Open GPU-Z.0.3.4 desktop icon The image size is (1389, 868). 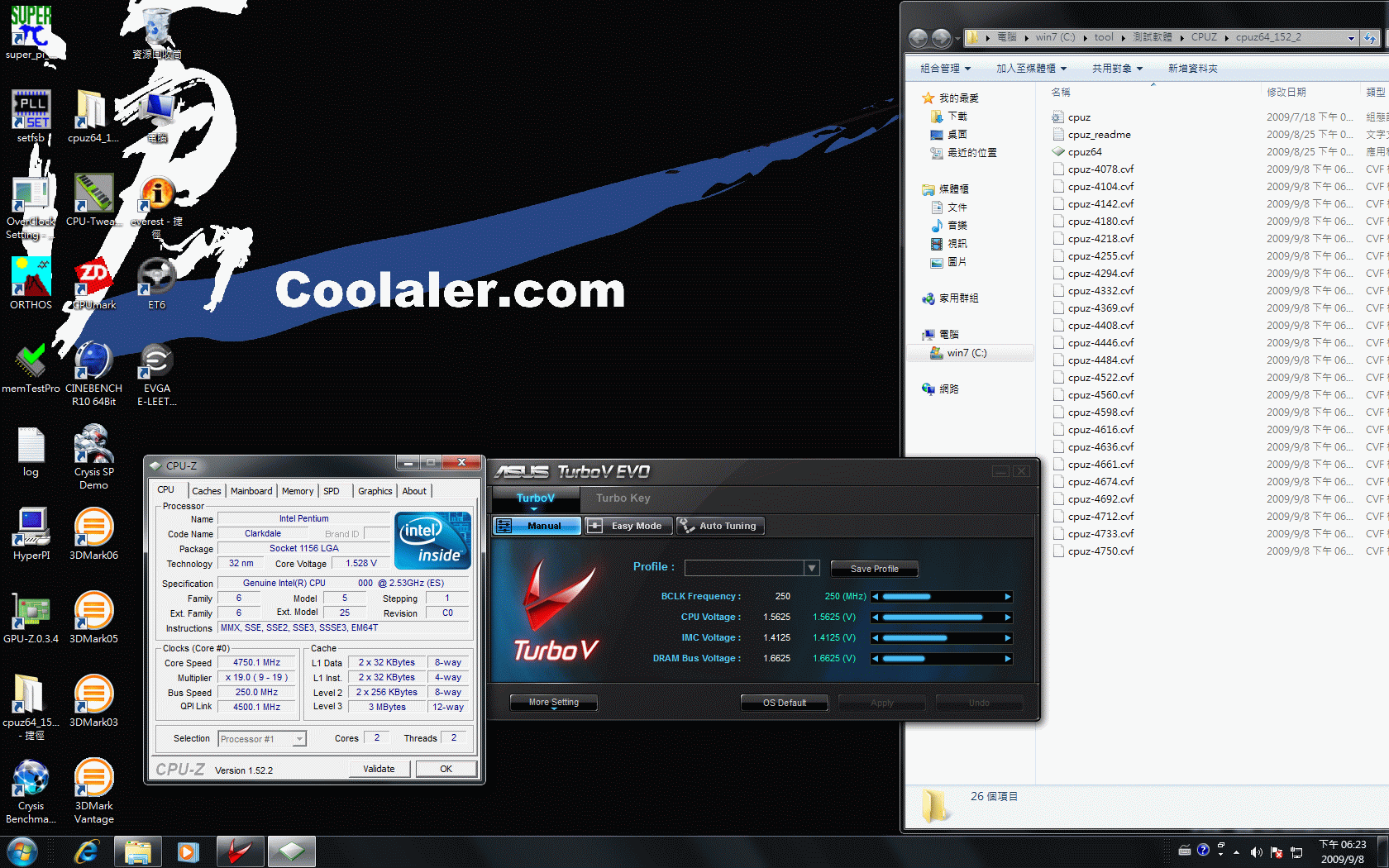click(x=31, y=618)
